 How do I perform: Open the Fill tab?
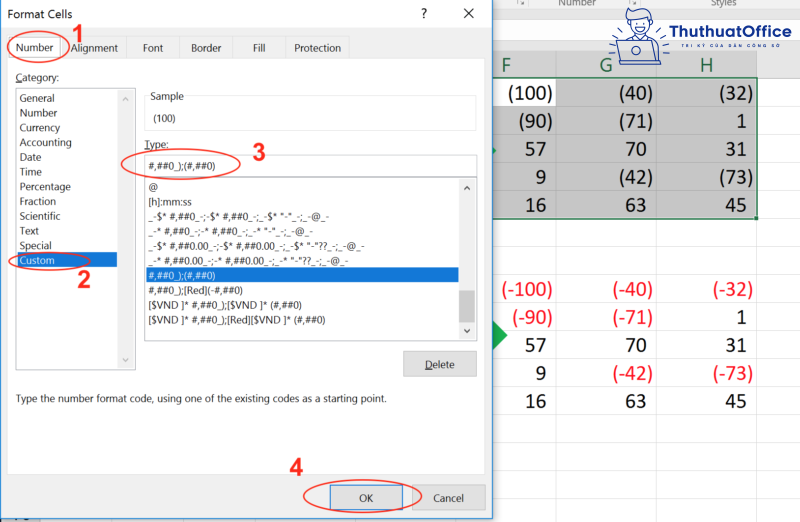(x=259, y=48)
